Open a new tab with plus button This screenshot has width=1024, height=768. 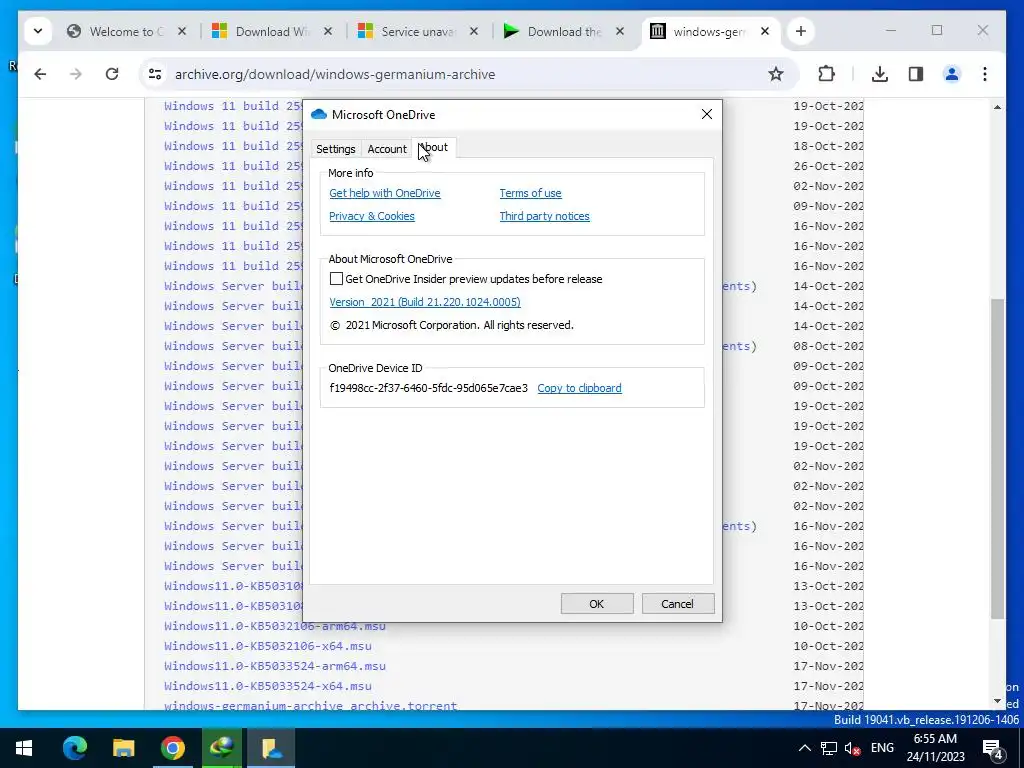[x=801, y=31]
